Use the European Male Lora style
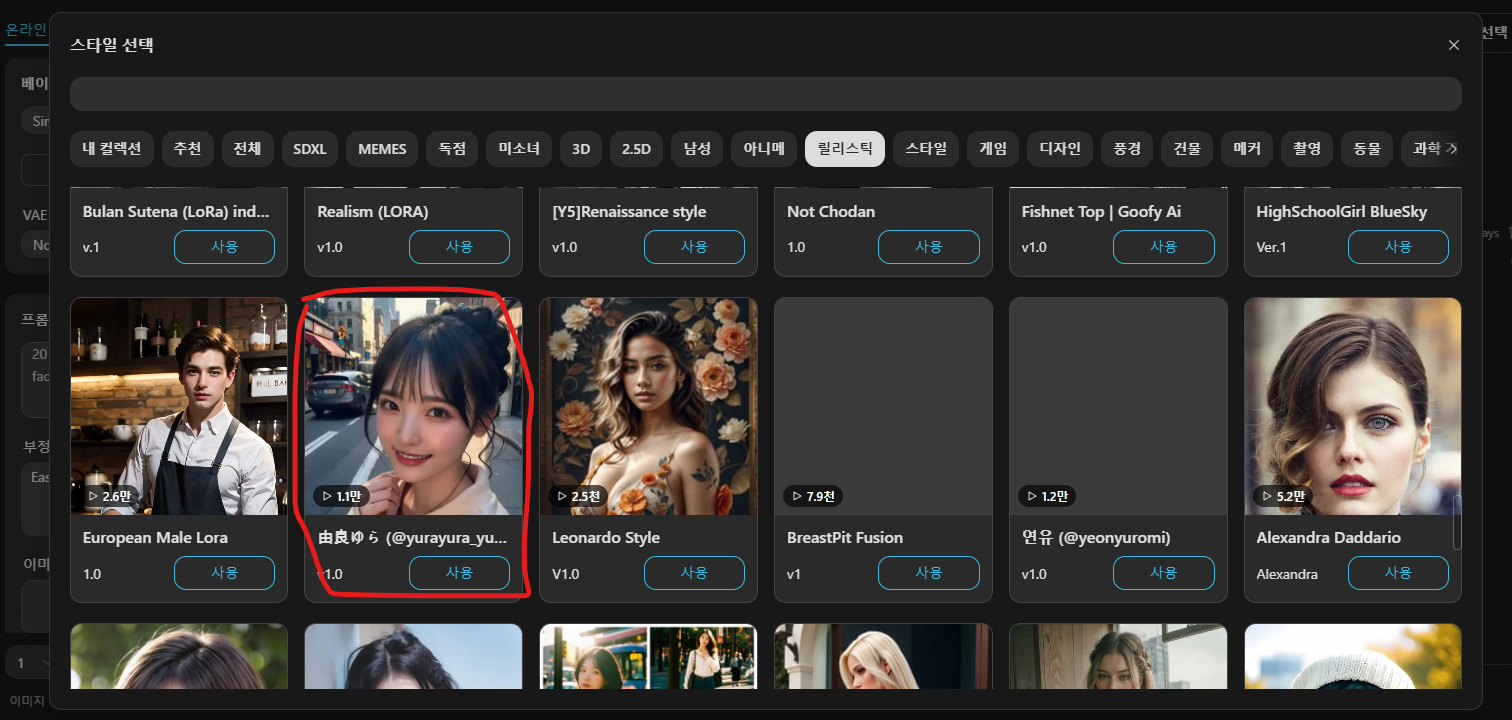This screenshot has width=1512, height=720. click(x=224, y=573)
